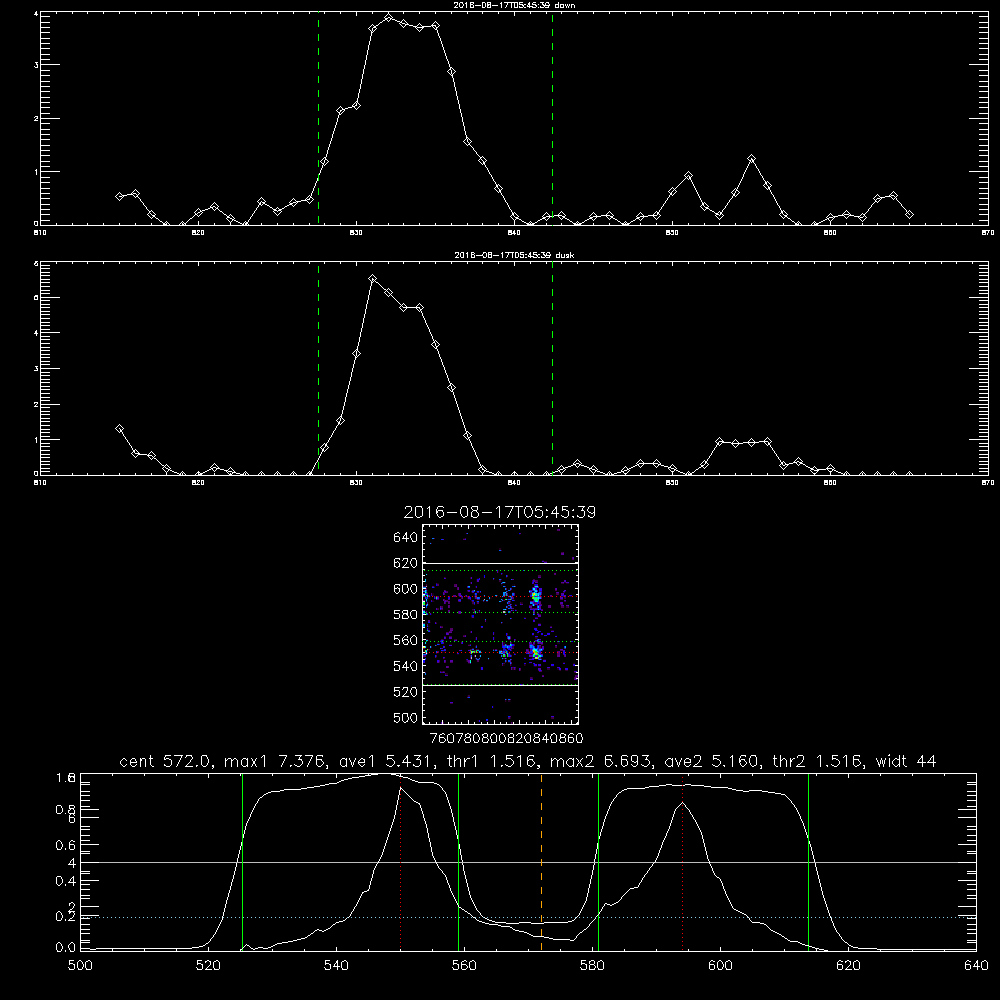Click the peak diamond marker in dusk plot
This screenshot has width=1000, height=1000.
tap(372, 279)
